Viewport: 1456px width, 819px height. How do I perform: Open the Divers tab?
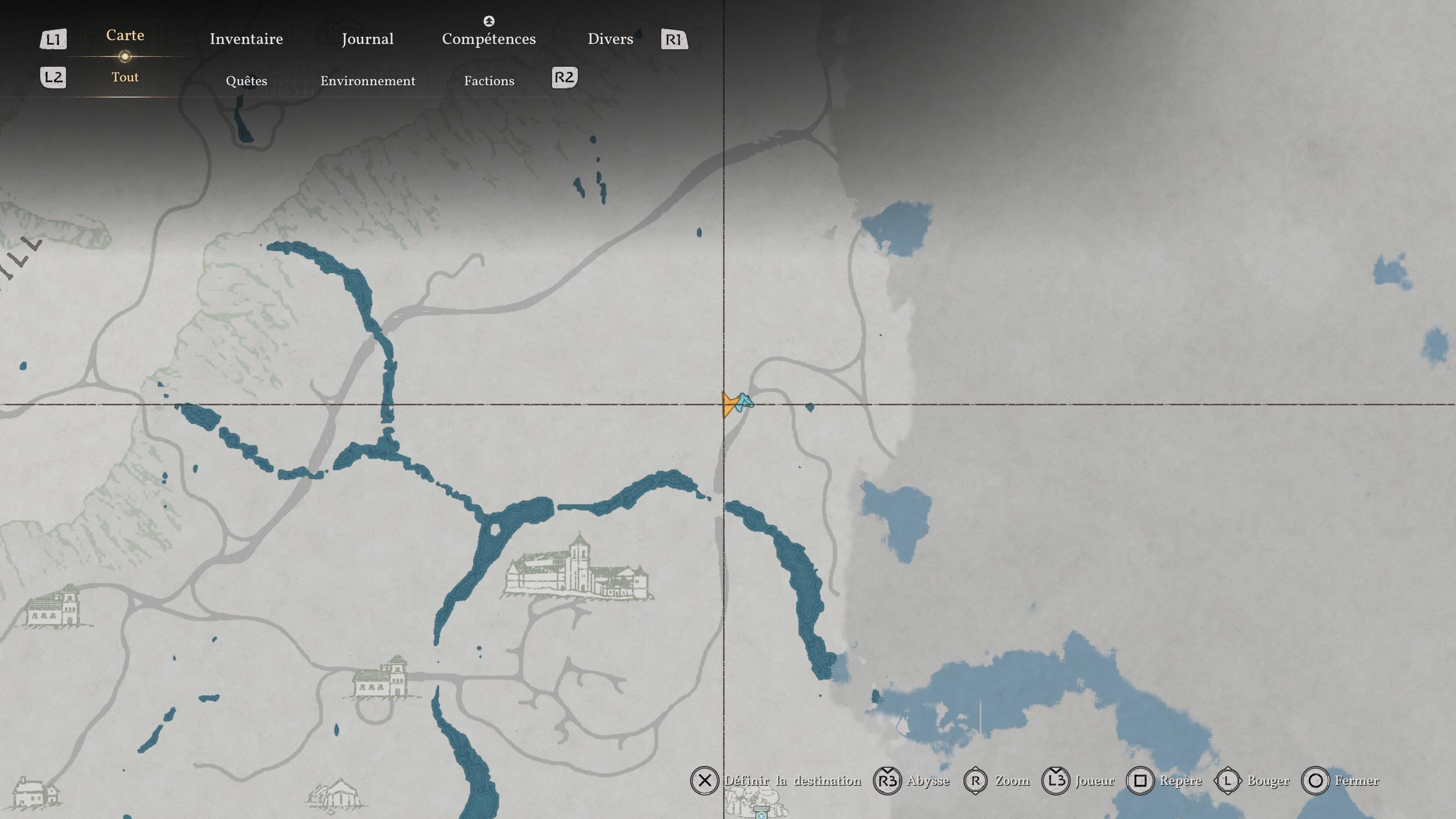click(x=610, y=39)
